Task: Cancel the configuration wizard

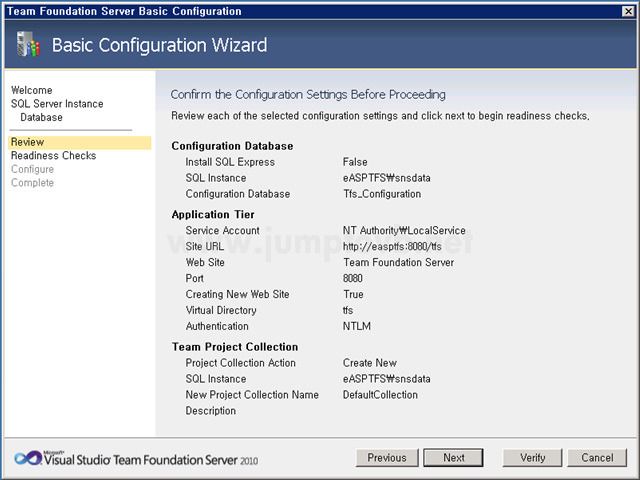Action: coord(597,458)
